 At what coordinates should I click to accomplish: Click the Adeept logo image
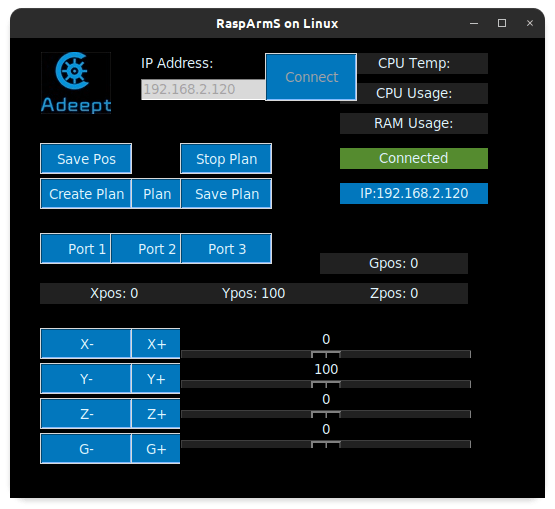76,83
